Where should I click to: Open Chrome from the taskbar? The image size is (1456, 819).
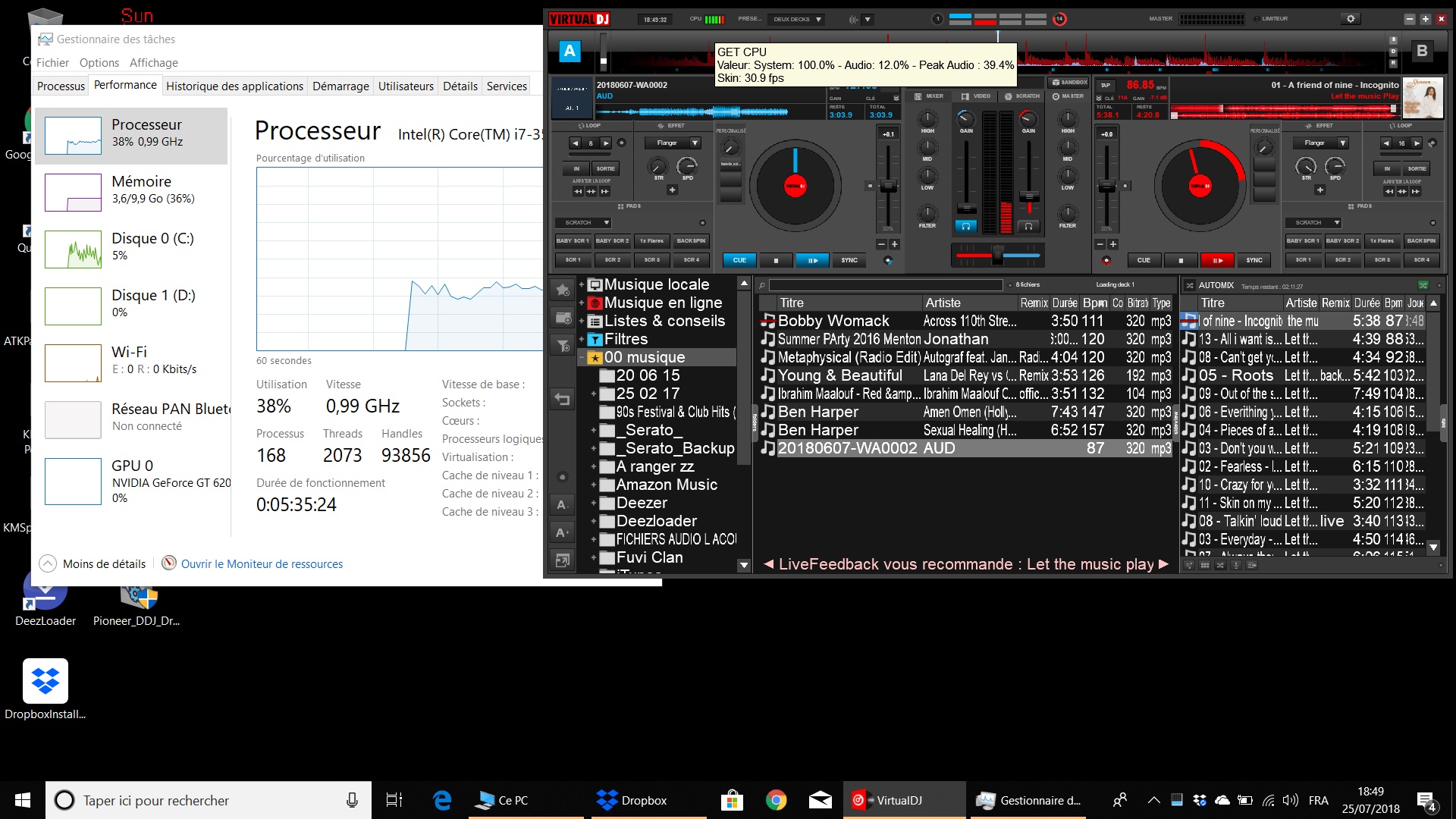(x=776, y=800)
